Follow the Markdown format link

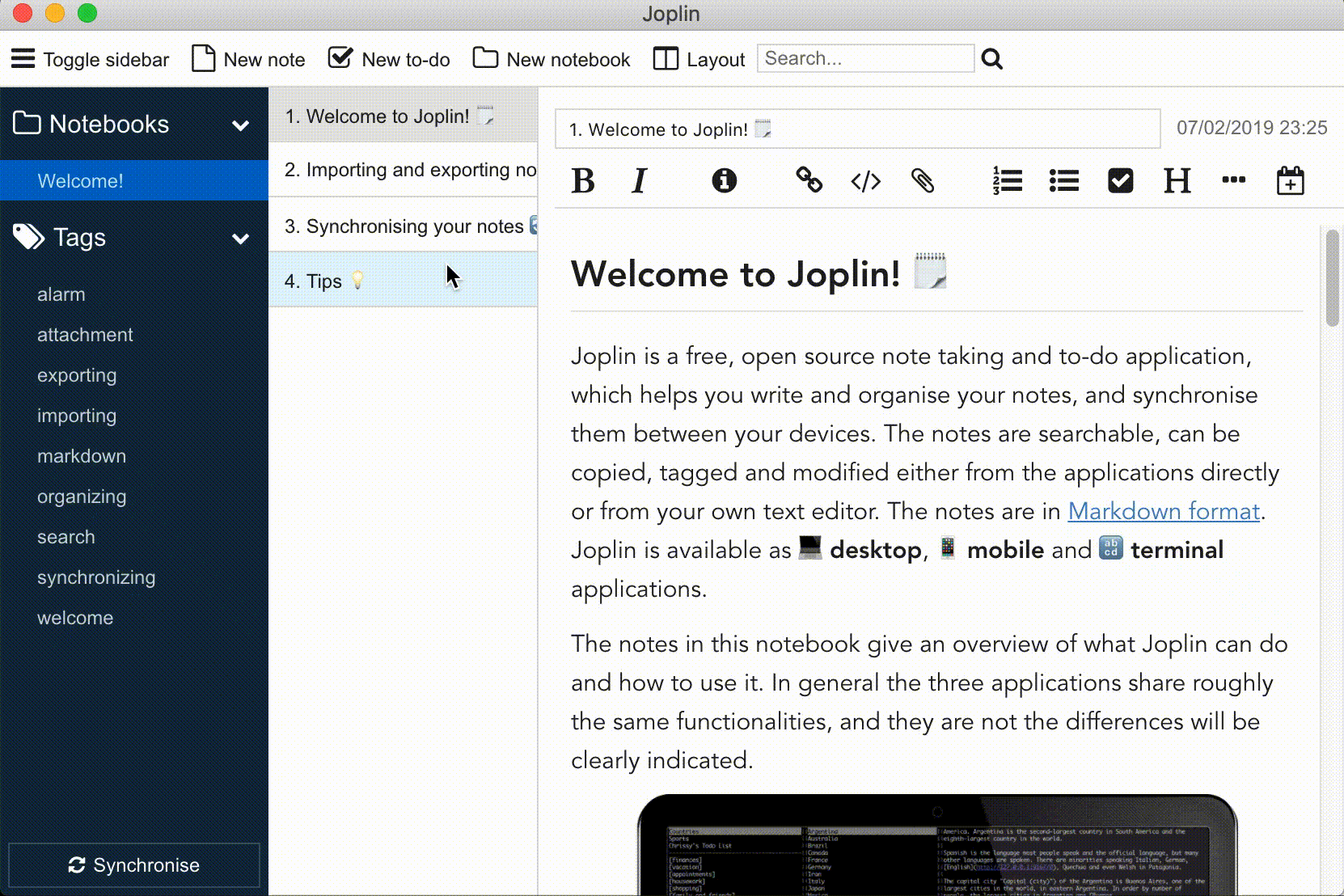point(1164,511)
